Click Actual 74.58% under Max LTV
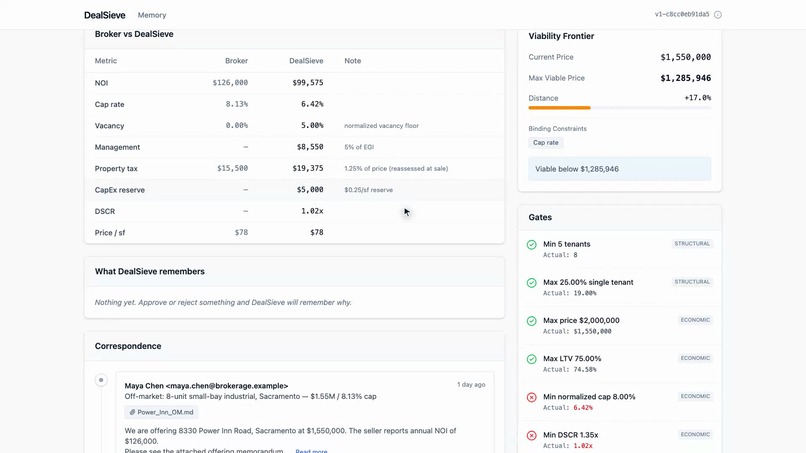Image resolution: width=806 pixels, height=453 pixels. point(570,370)
